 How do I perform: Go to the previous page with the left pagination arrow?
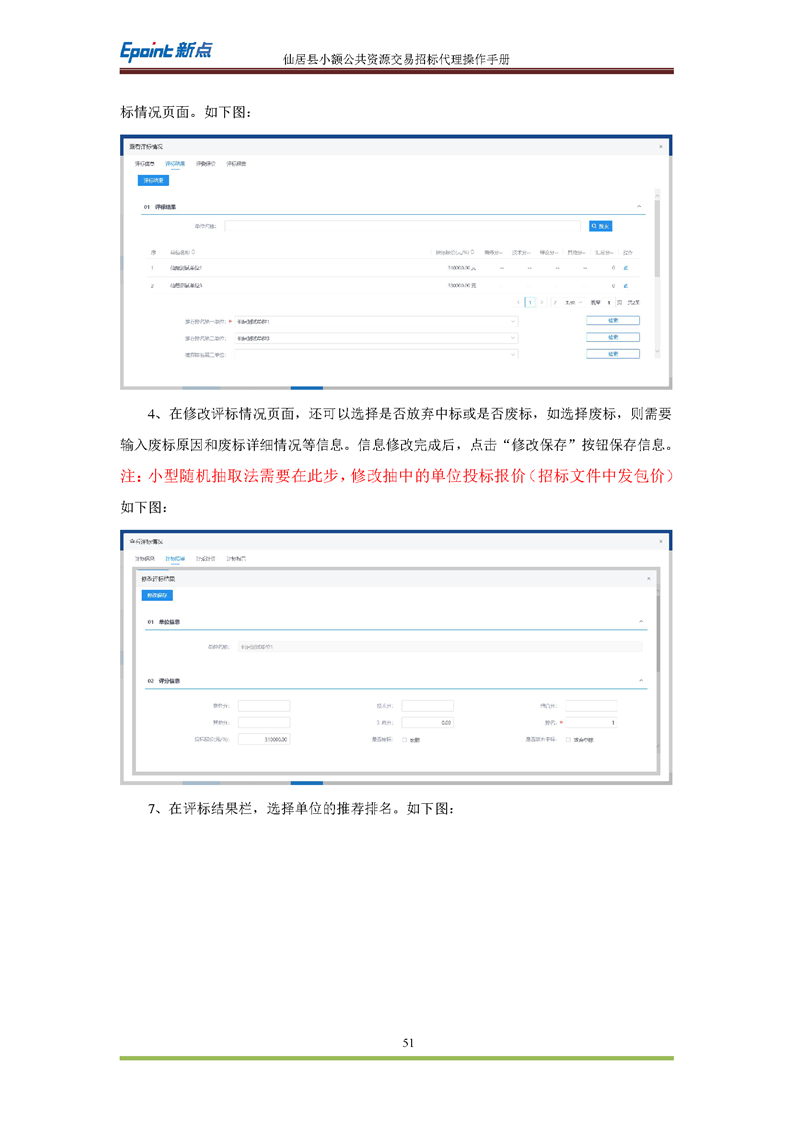click(519, 303)
